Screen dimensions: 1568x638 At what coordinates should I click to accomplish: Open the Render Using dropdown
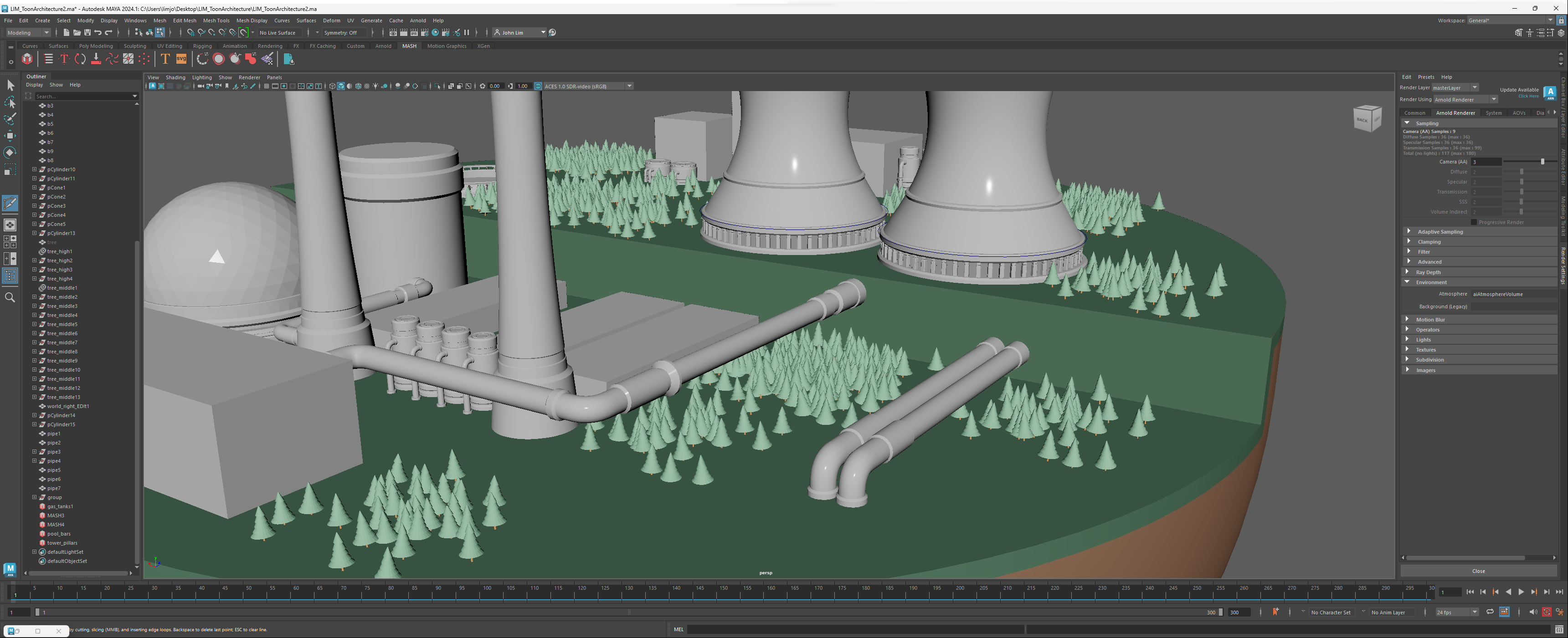point(1465,100)
